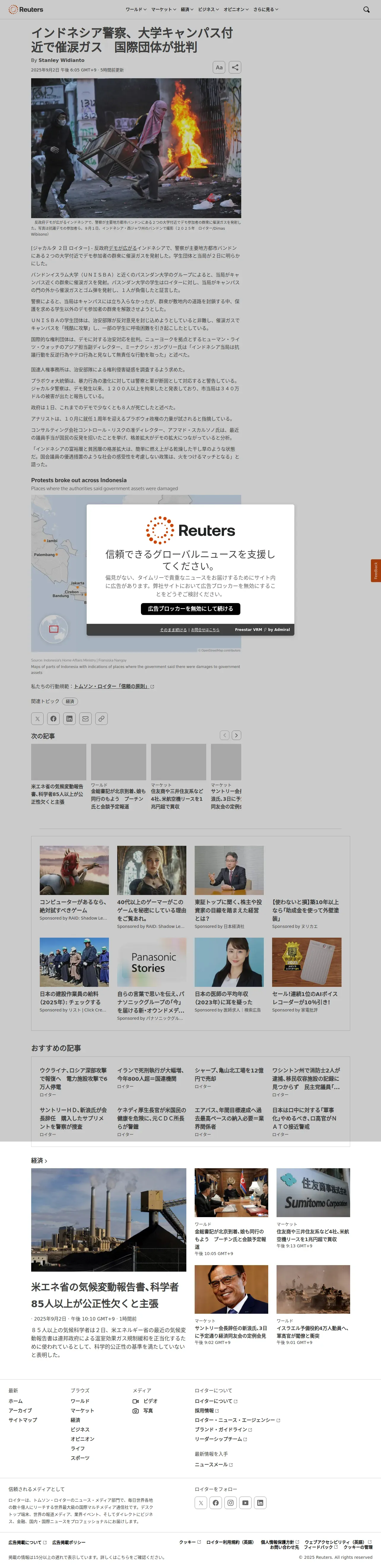Screen dimensions: 381x1568
Task: Click the お問せはこちら link in the popup
Action: pyautogui.click(x=205, y=630)
